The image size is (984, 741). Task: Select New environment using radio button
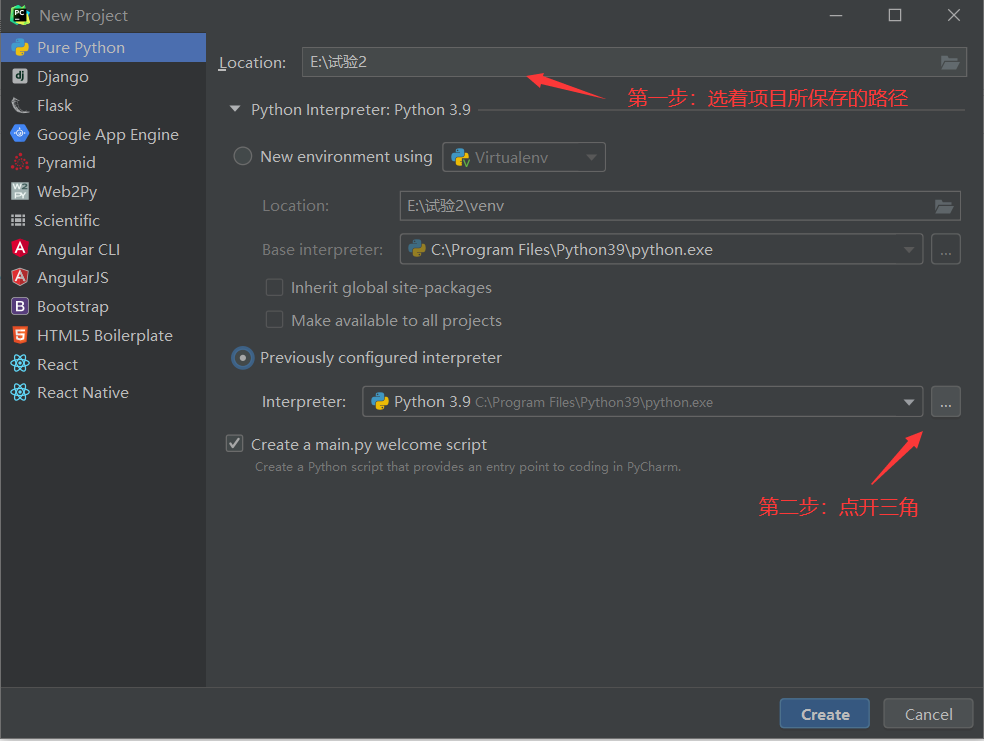pos(243,156)
